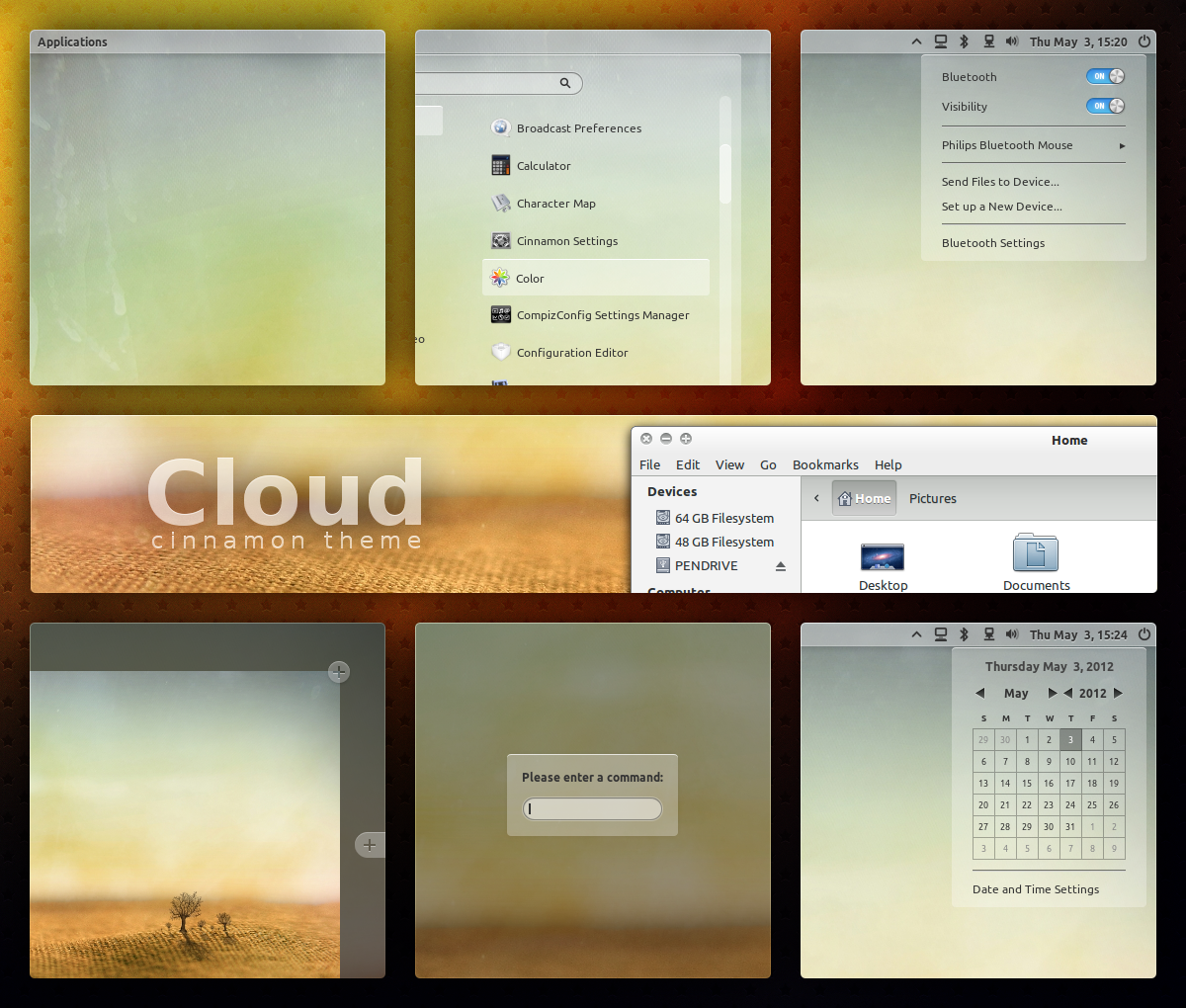Click power icon in 15:24 panel
The image size is (1186, 1008).
[x=1144, y=634]
